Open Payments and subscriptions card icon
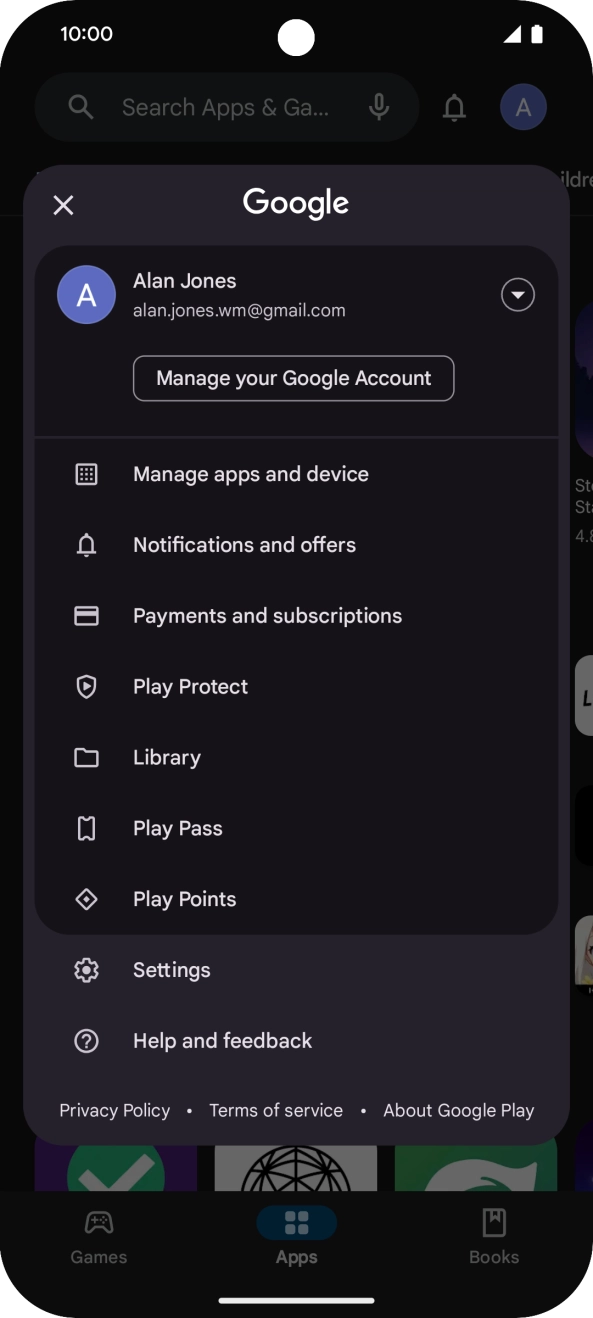Screen dimensions: 593x1318 click(x=87, y=616)
